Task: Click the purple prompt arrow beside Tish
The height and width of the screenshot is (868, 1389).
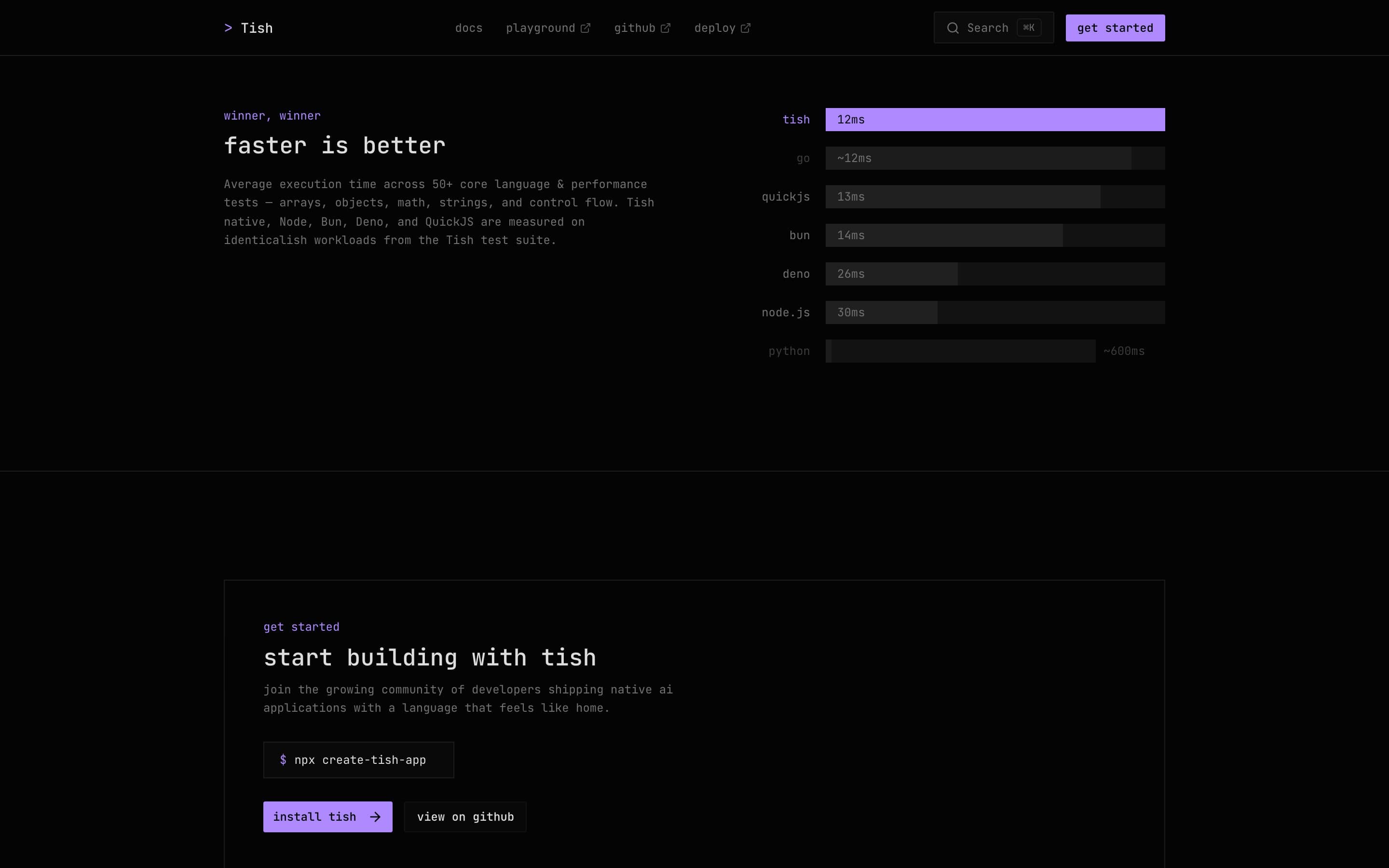Action: click(228, 28)
